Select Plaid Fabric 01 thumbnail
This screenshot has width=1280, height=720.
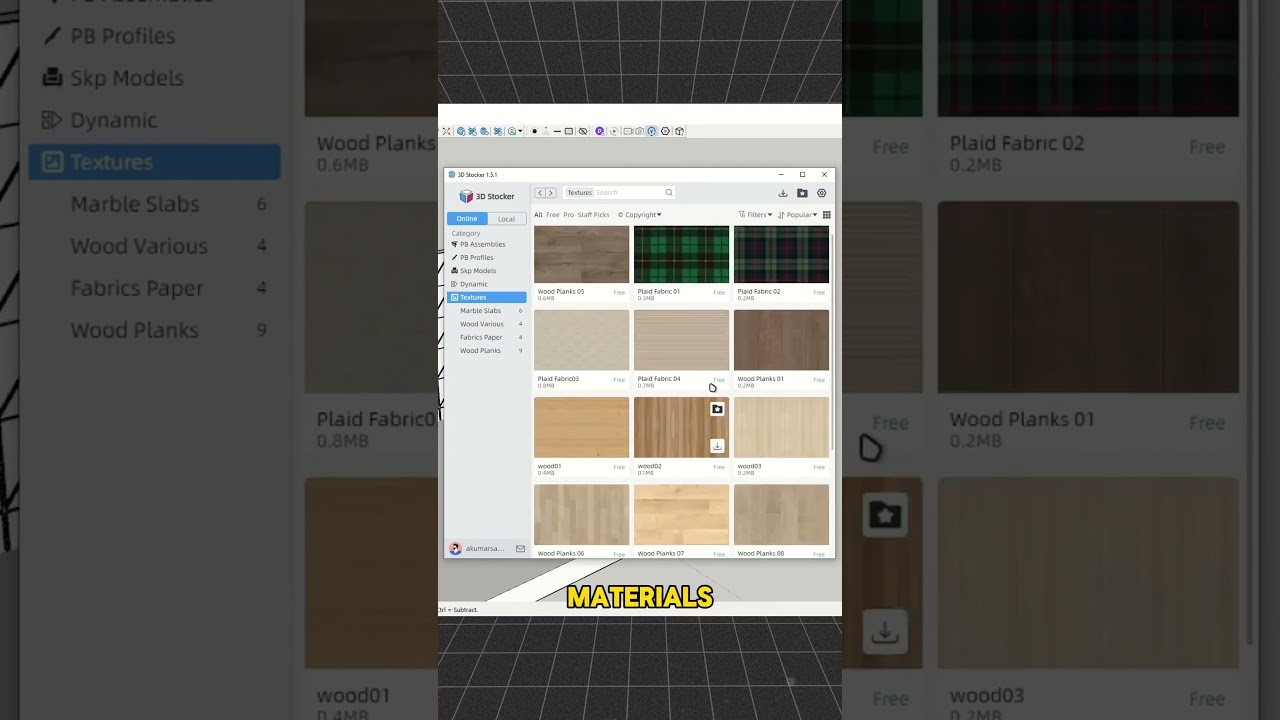681,254
